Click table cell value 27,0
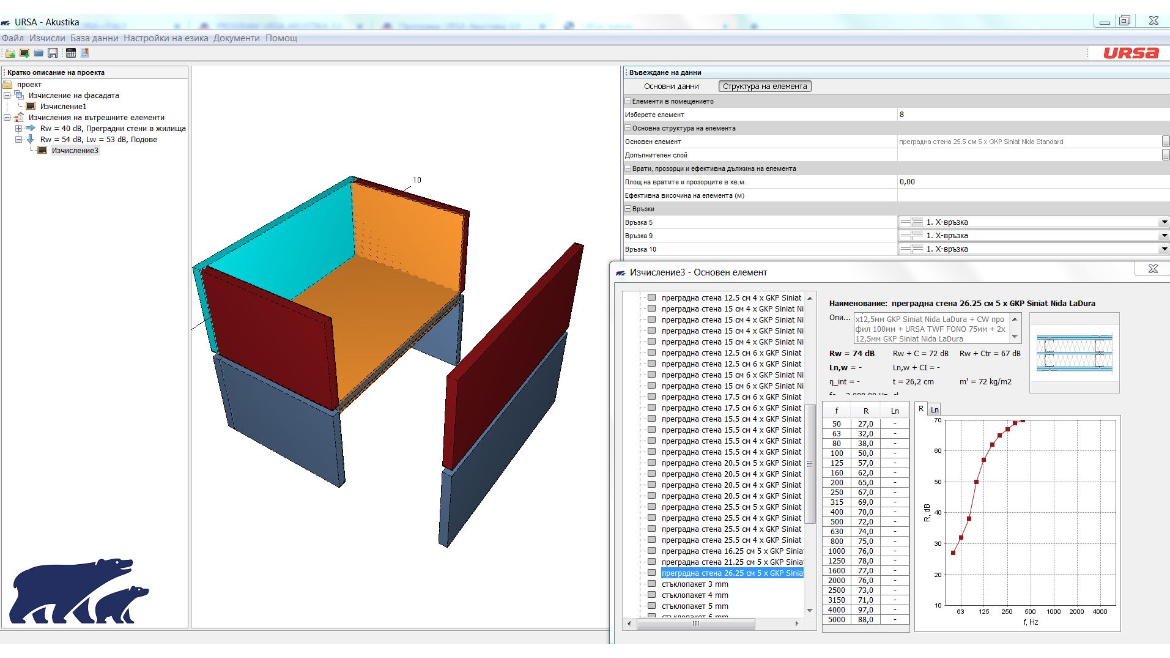Viewport: 1170px width, 658px height. [866, 424]
